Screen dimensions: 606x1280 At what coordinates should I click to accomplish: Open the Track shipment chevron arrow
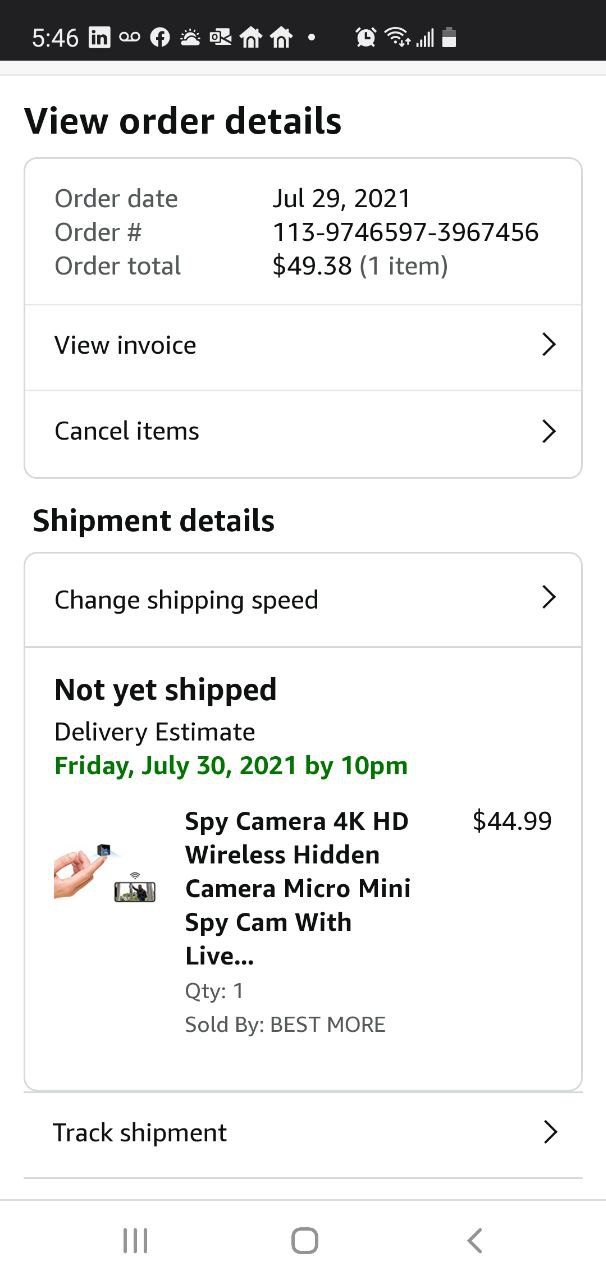point(548,1132)
